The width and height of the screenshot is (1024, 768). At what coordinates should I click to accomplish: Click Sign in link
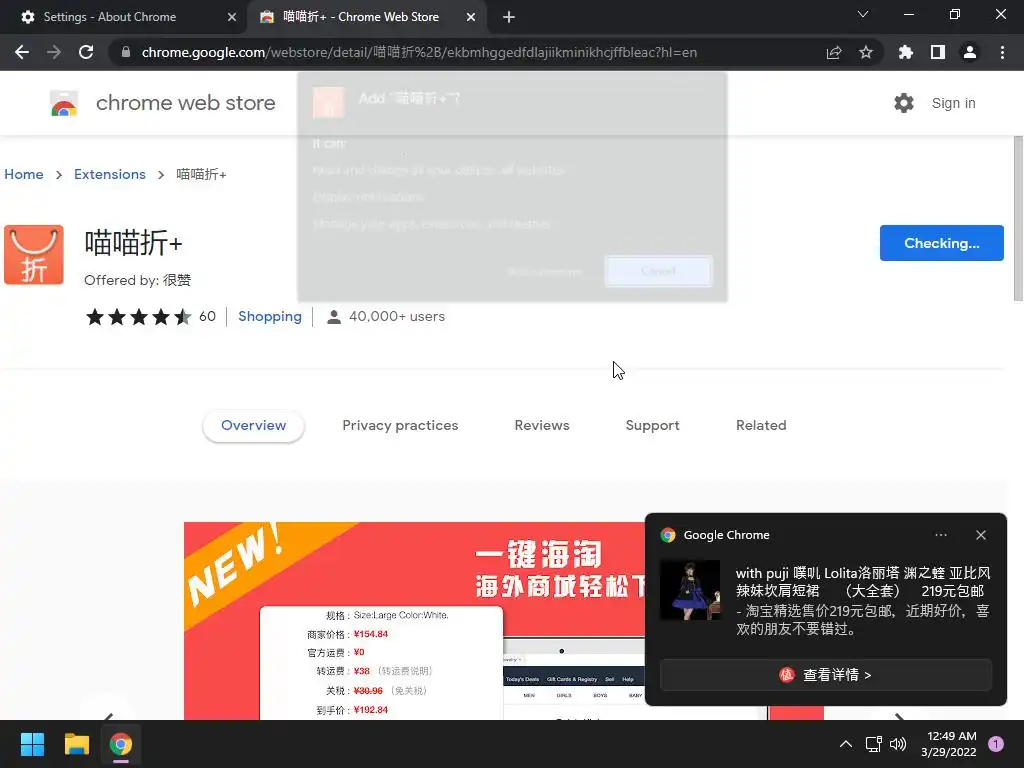[x=953, y=103]
